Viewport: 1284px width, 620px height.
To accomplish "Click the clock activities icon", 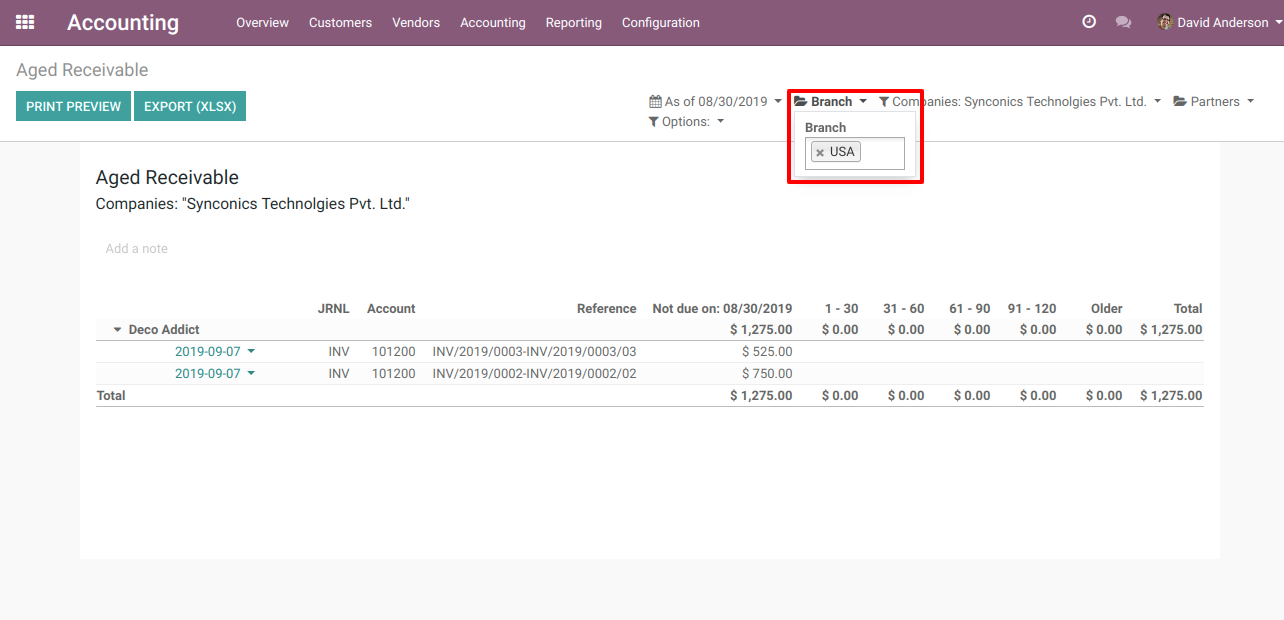I will tap(1089, 22).
